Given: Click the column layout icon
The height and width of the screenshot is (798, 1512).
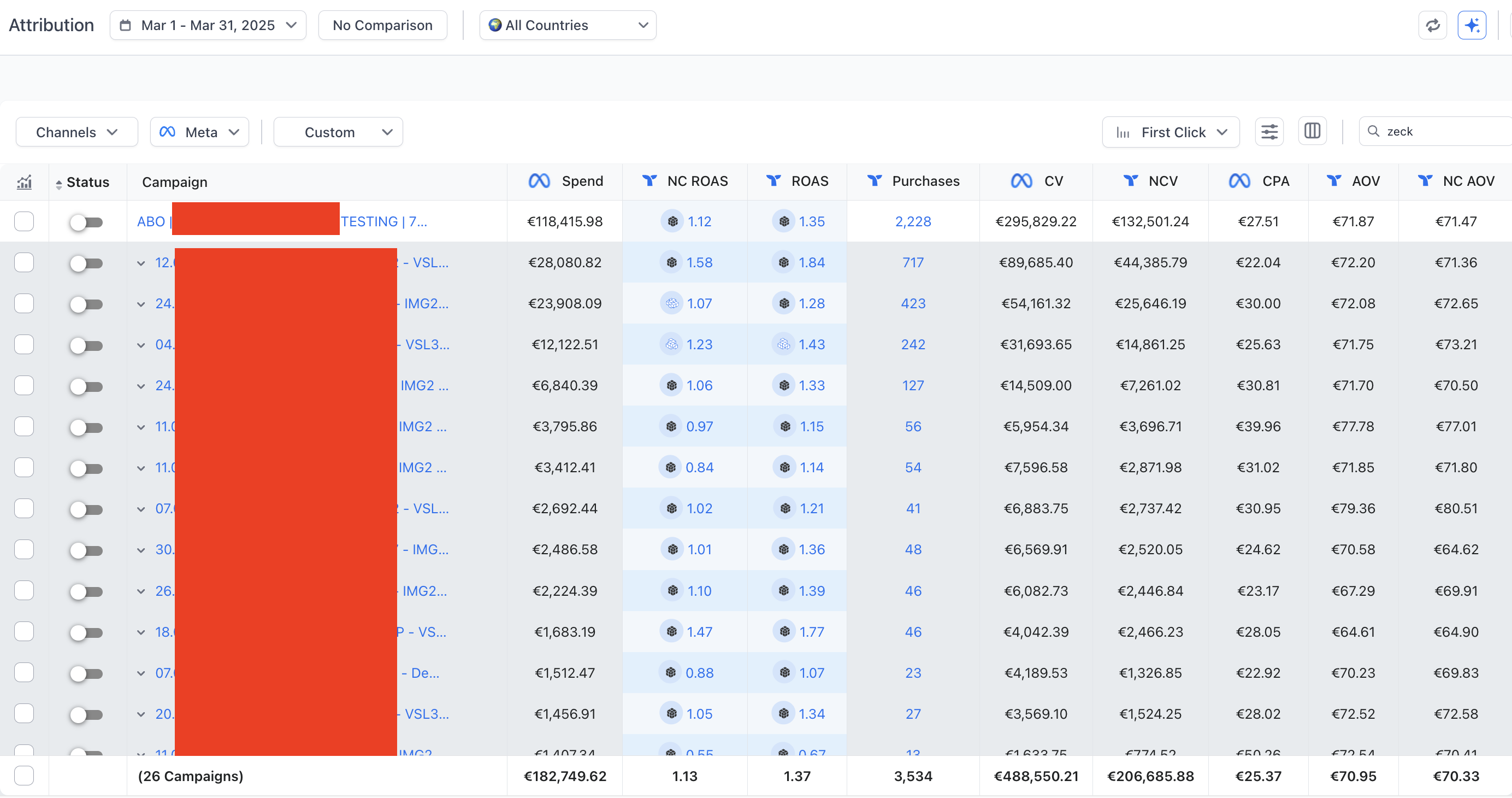Looking at the screenshot, I should [1313, 131].
